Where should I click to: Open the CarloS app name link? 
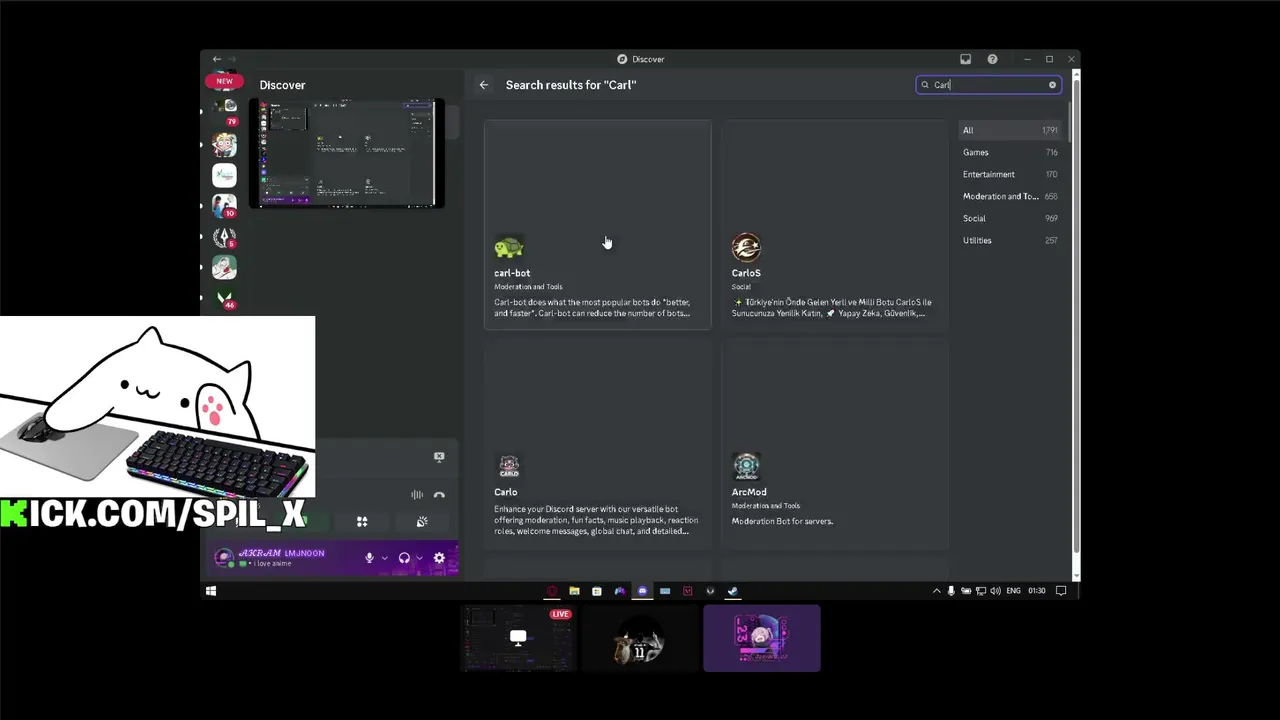(x=746, y=273)
